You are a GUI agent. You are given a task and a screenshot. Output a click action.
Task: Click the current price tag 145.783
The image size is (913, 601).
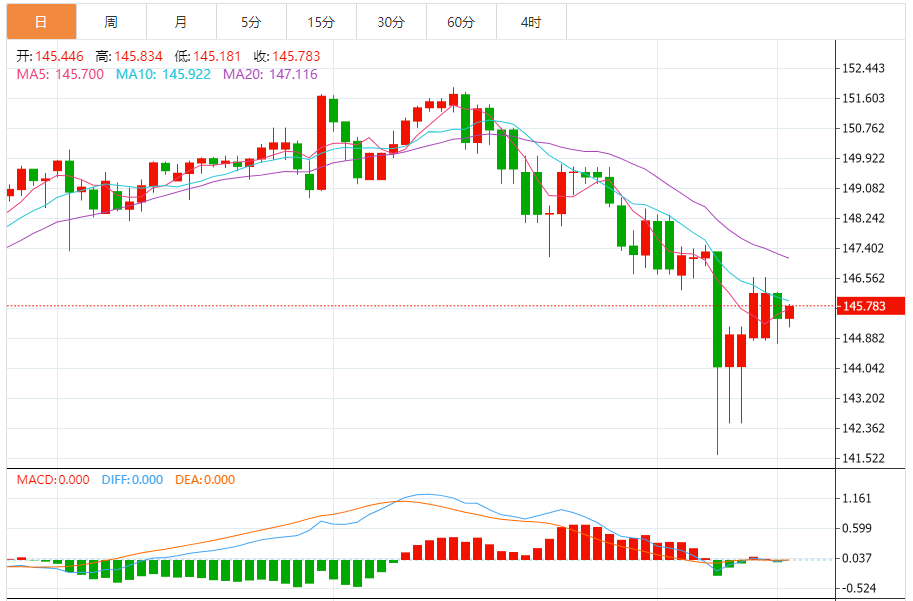(870, 306)
